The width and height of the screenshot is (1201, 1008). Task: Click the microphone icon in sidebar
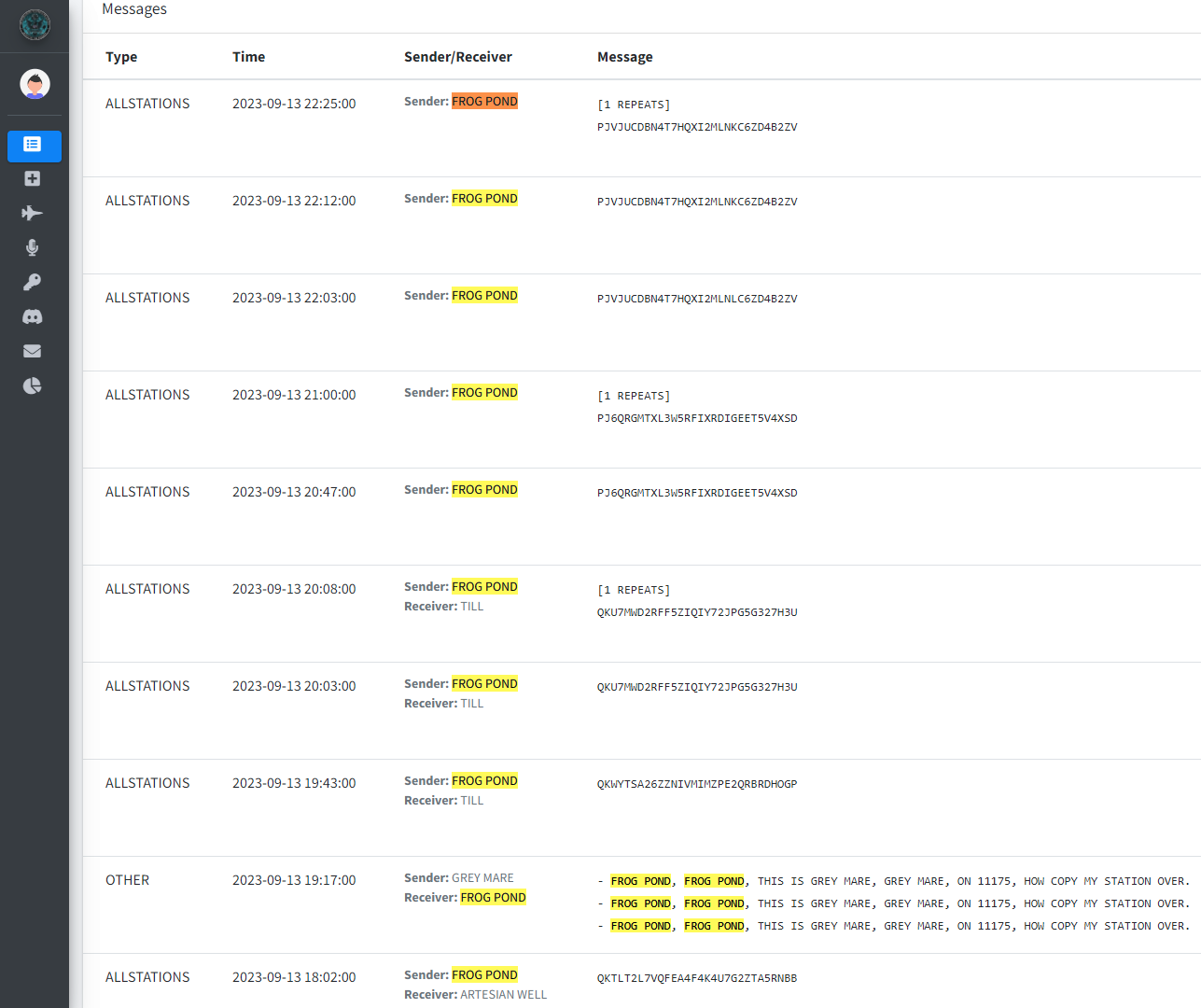pyautogui.click(x=33, y=247)
